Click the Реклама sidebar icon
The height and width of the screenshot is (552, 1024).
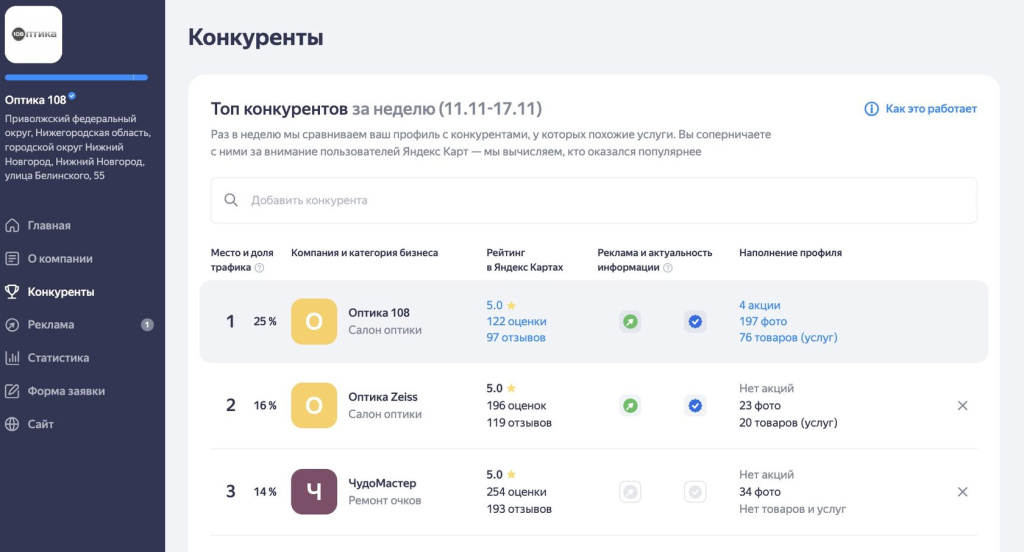(x=12, y=325)
